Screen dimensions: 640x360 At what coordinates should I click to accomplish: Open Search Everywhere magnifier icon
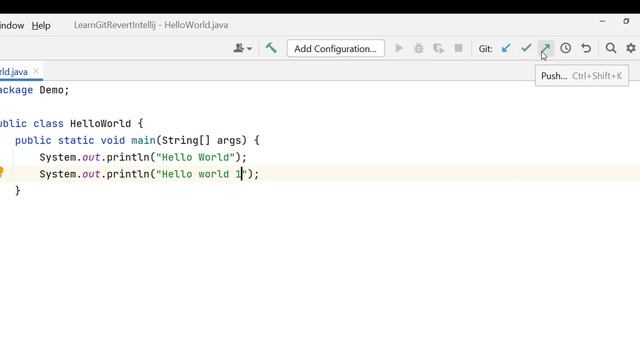611,48
